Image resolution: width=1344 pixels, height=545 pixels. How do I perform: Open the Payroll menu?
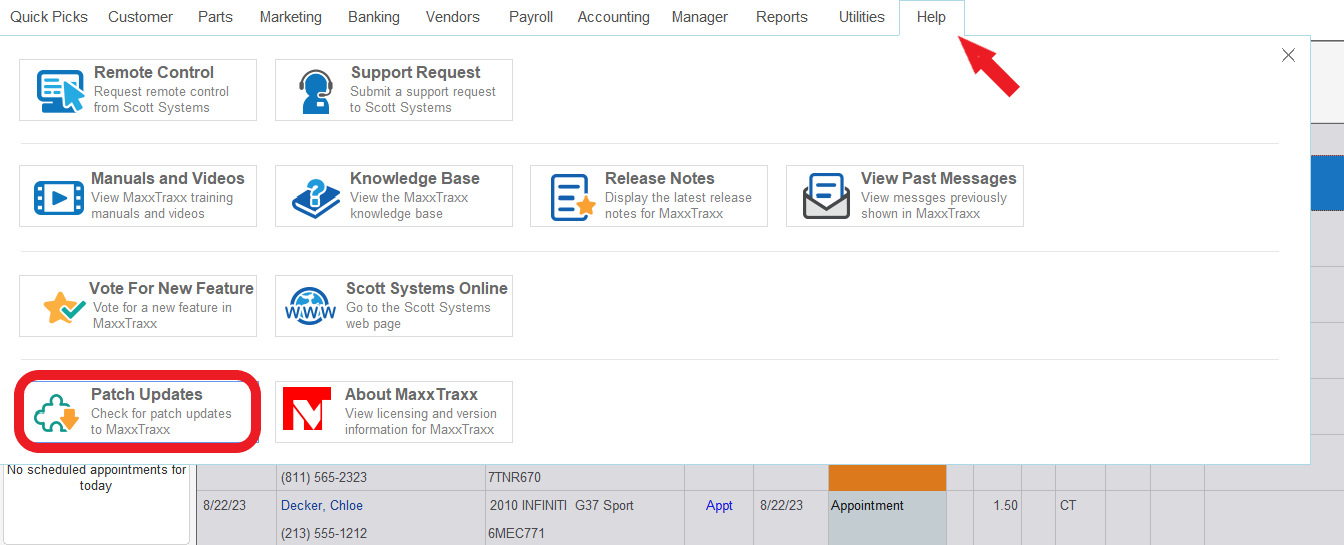click(x=531, y=17)
